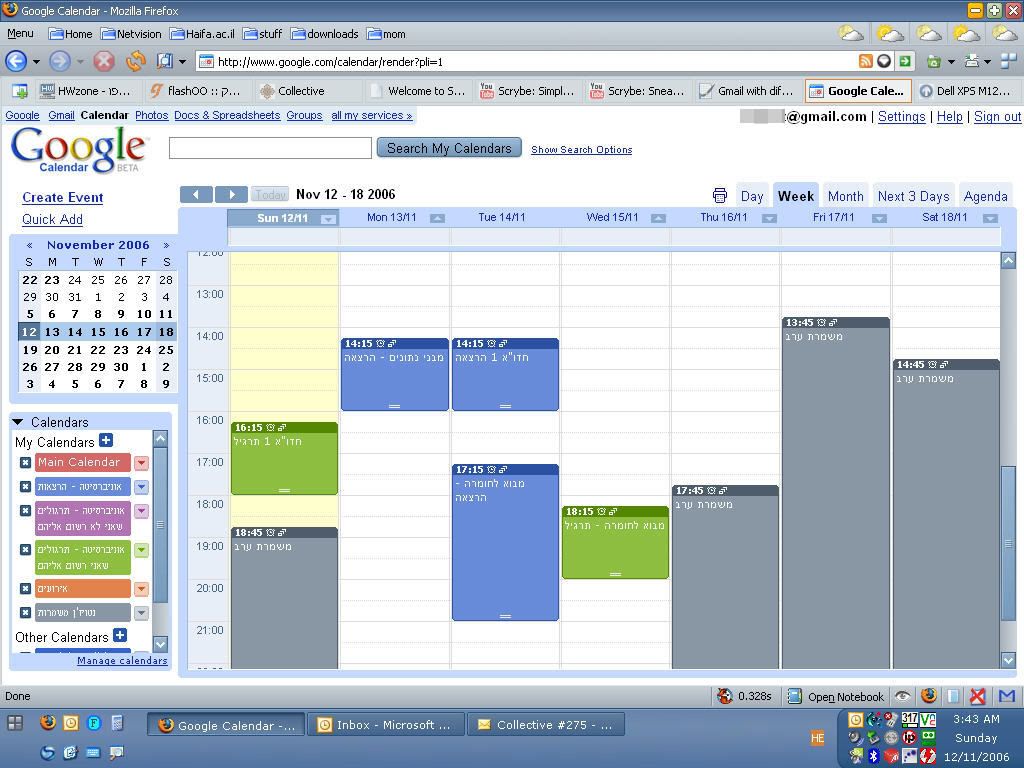Image resolution: width=1024 pixels, height=768 pixels.
Task: Open the Haifa.ac.il bookmarks folder
Action: (202, 33)
